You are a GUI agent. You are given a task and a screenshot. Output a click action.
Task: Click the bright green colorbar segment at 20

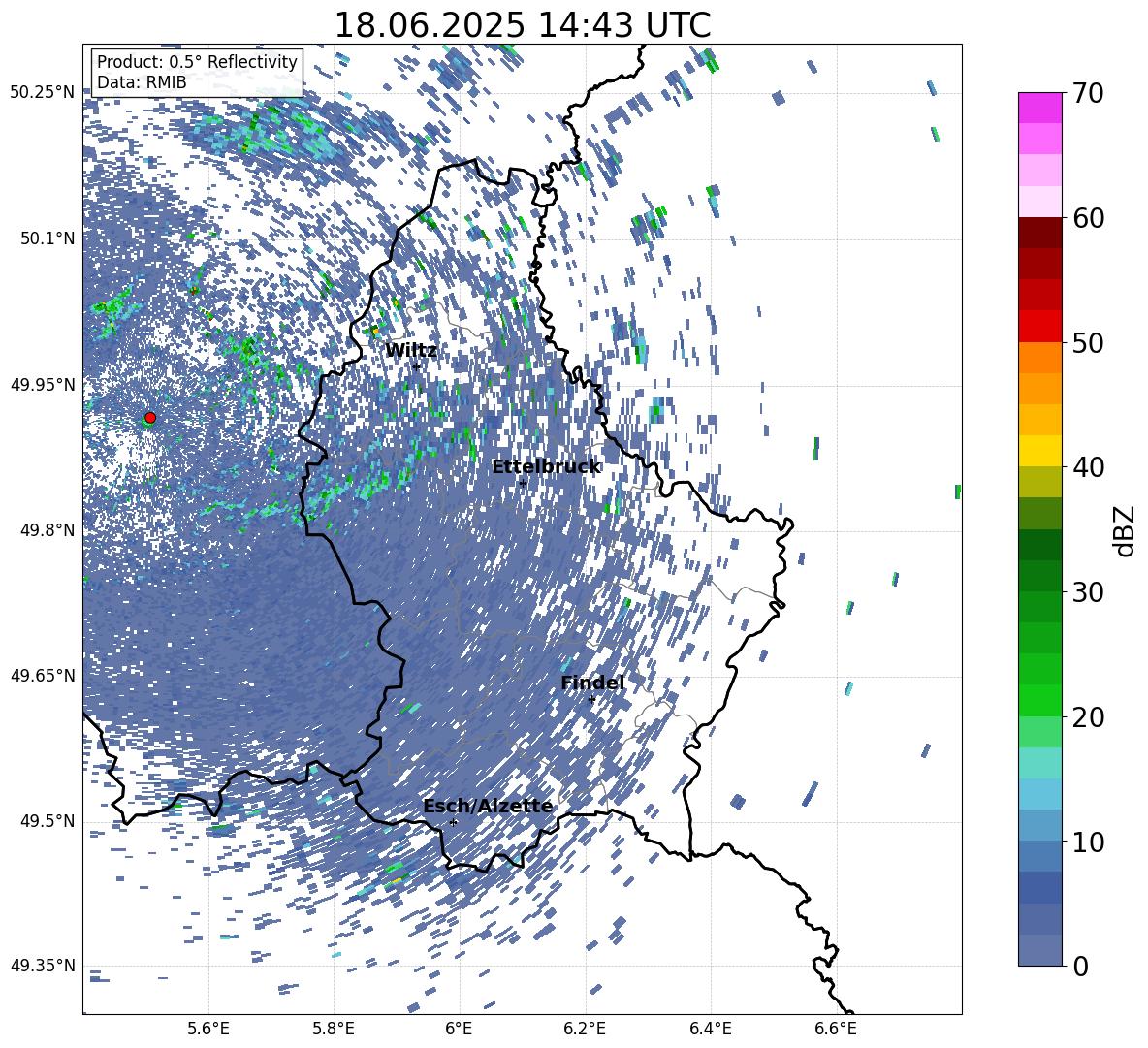[x=1039, y=700]
